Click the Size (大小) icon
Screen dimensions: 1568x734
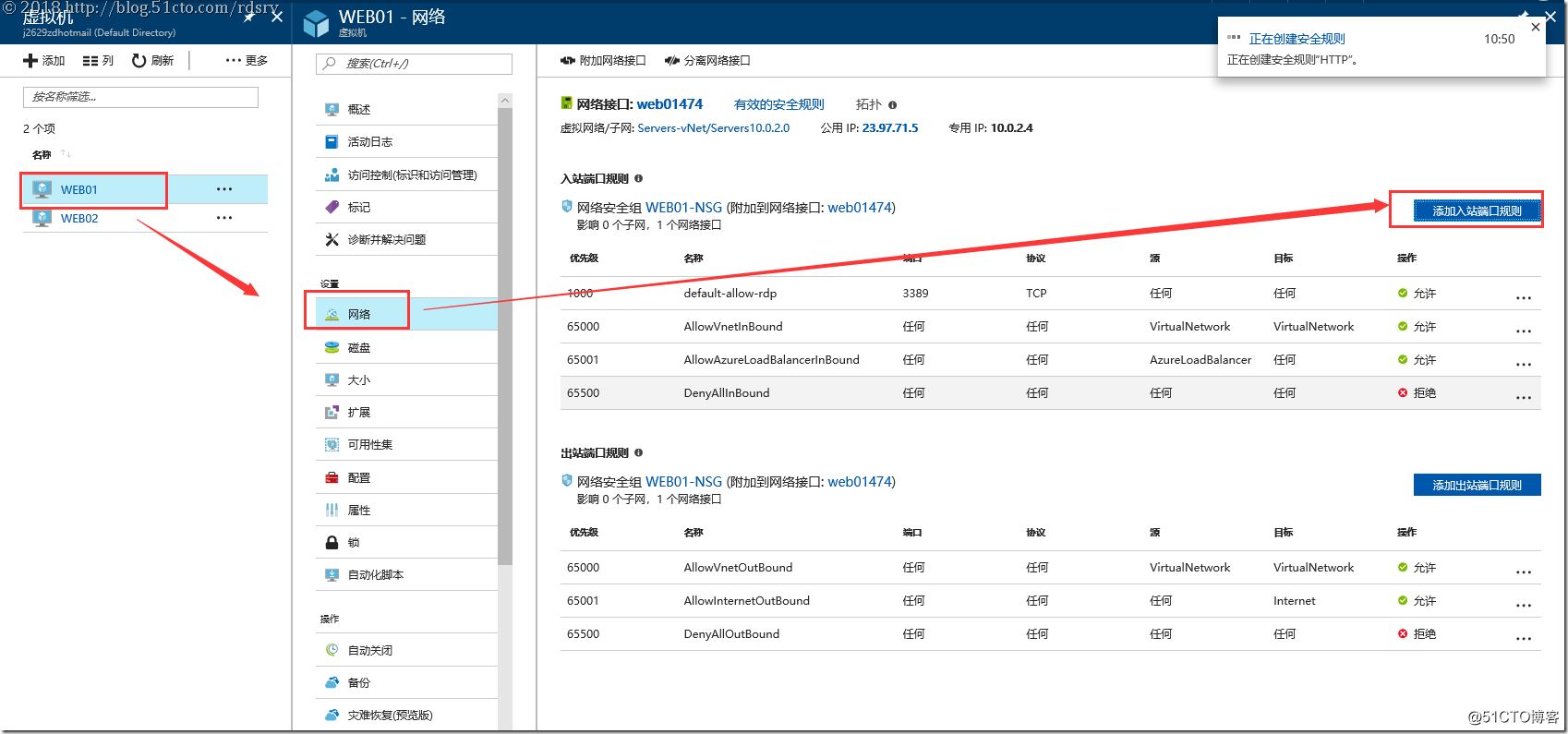(x=332, y=379)
